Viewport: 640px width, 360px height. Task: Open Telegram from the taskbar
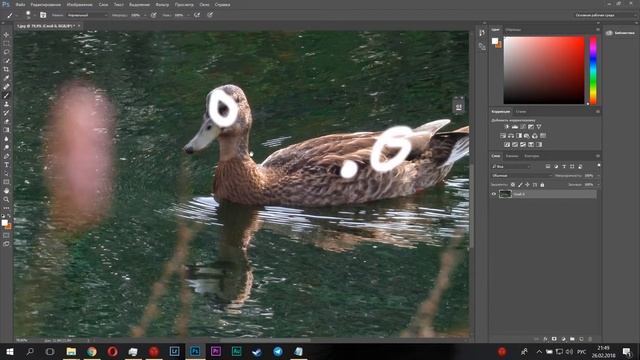click(278, 351)
